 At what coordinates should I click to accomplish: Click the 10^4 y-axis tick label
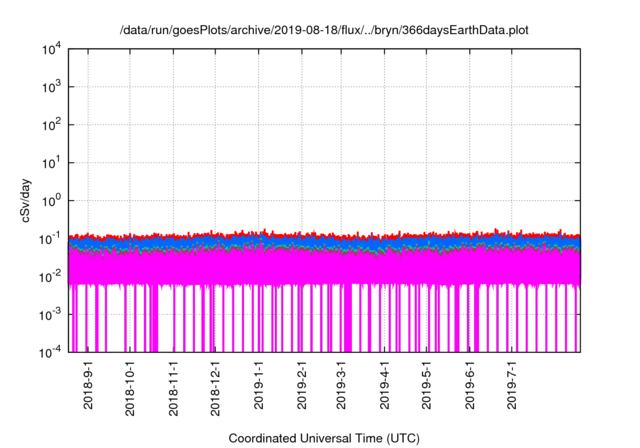pos(52,49)
